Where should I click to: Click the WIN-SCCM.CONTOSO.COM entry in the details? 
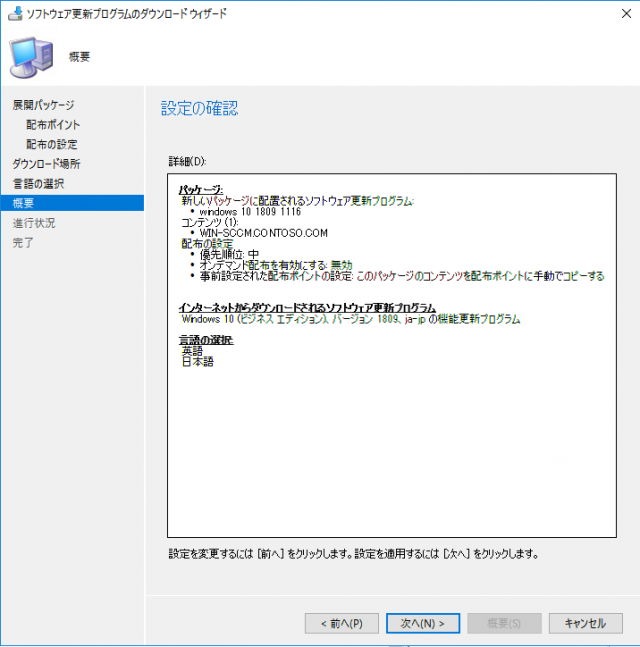264,233
